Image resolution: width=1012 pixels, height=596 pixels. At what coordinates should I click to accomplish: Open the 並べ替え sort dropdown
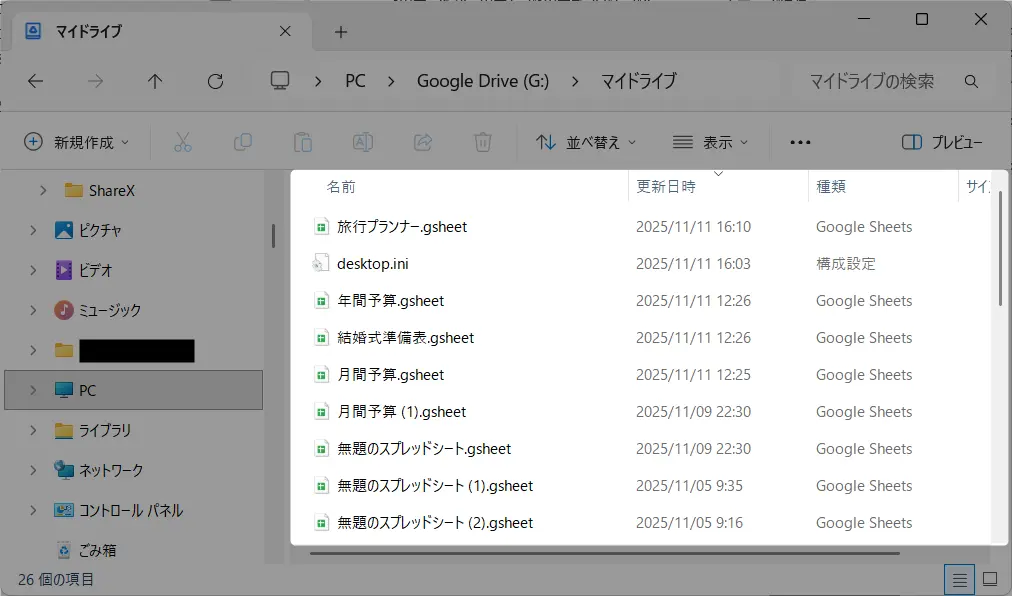point(586,142)
